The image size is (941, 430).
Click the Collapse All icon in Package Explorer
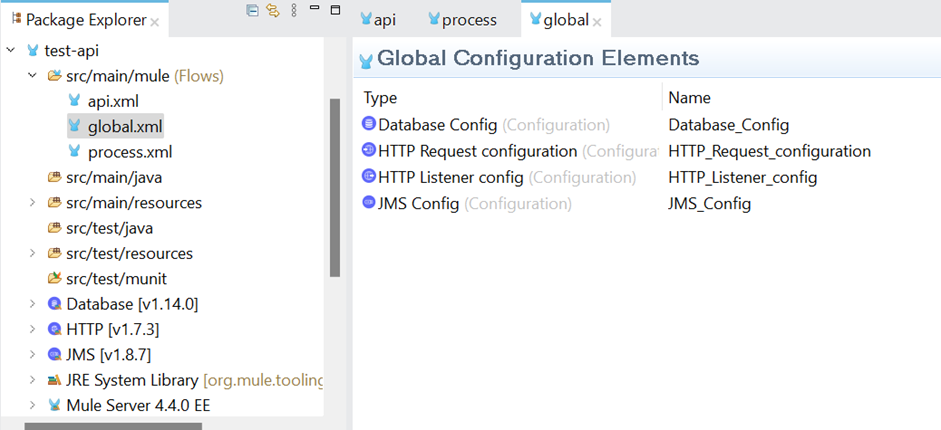click(x=253, y=11)
